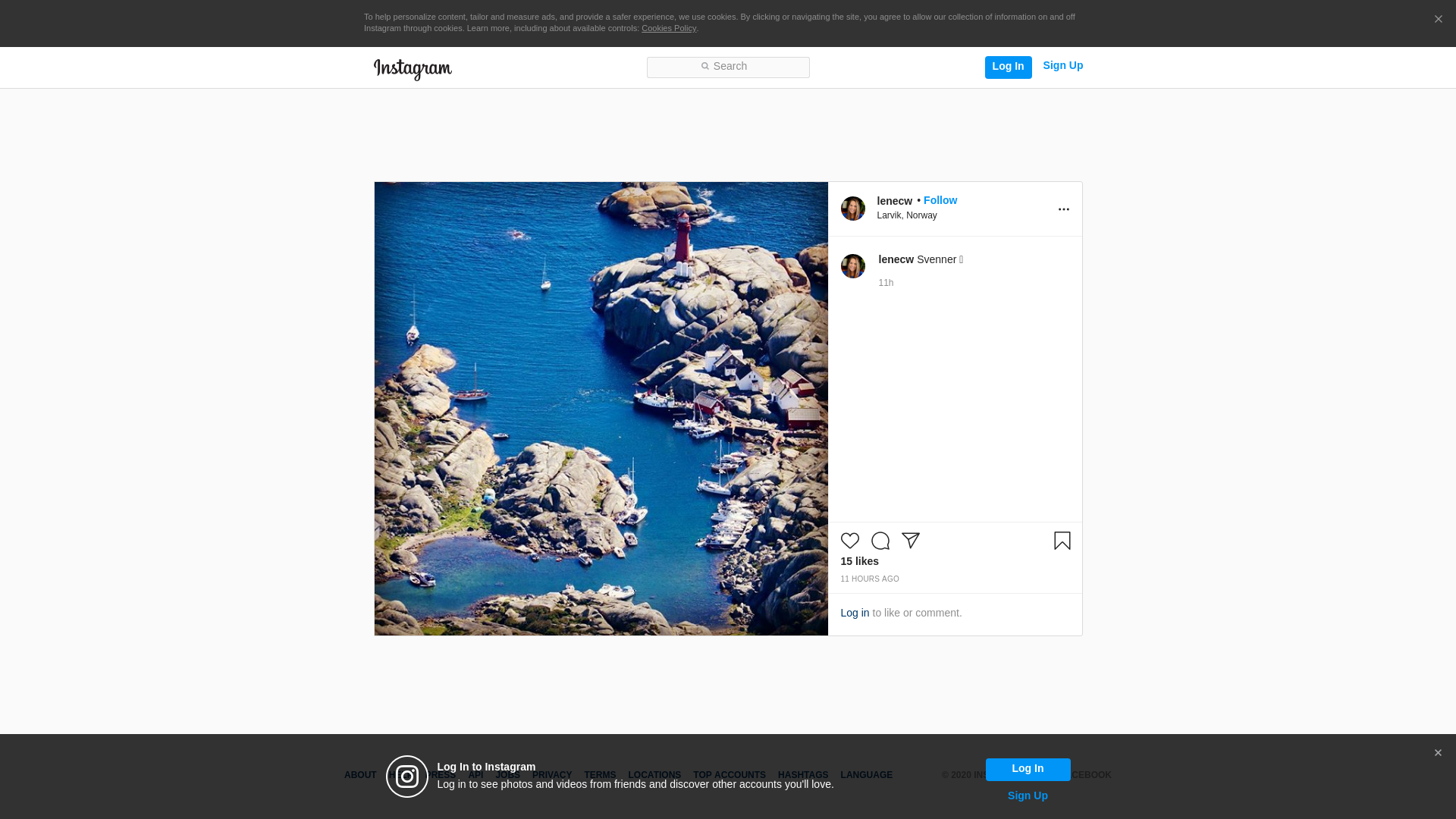Open the LOCATIONS footer link
The image size is (1456, 819).
654,776
